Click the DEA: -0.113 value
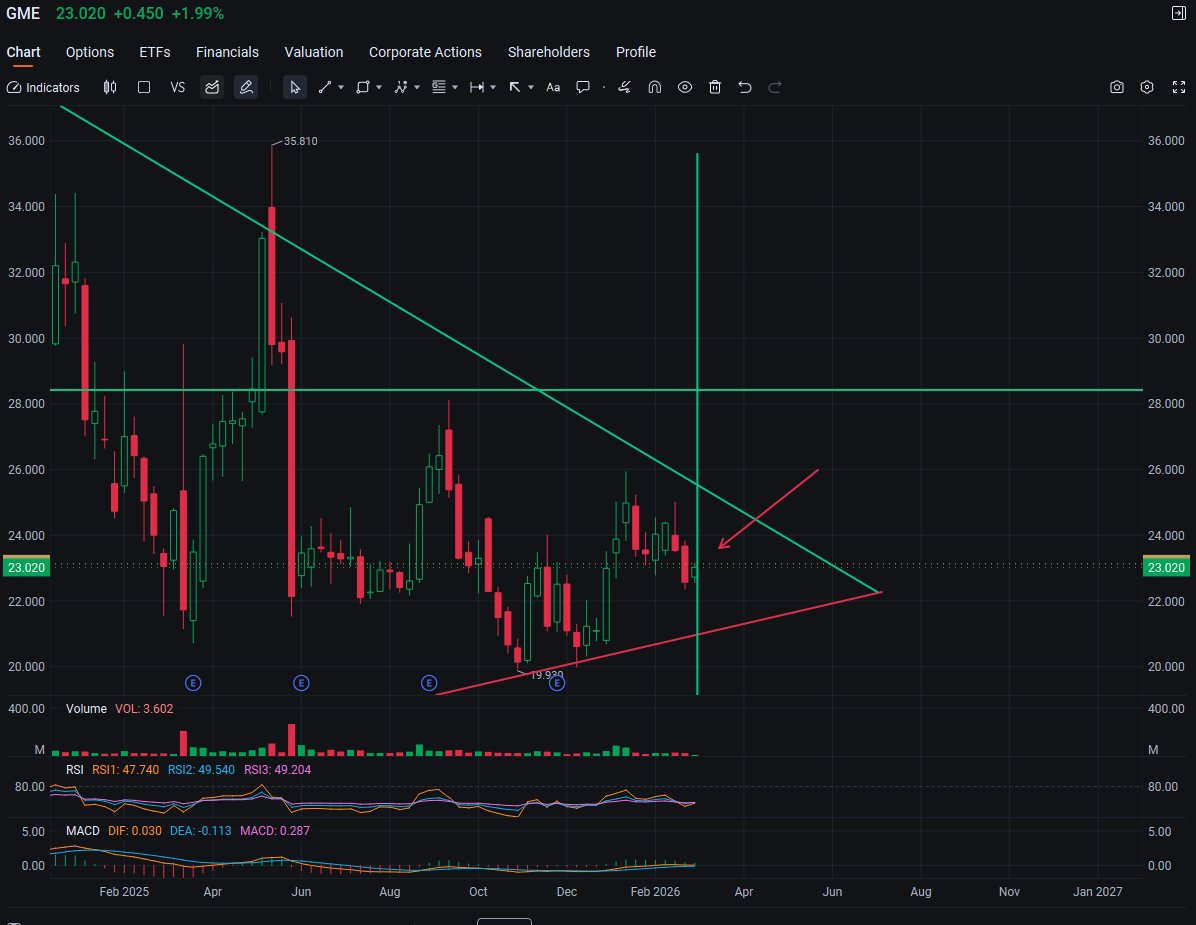The height and width of the screenshot is (925, 1196). pyautogui.click(x=200, y=830)
